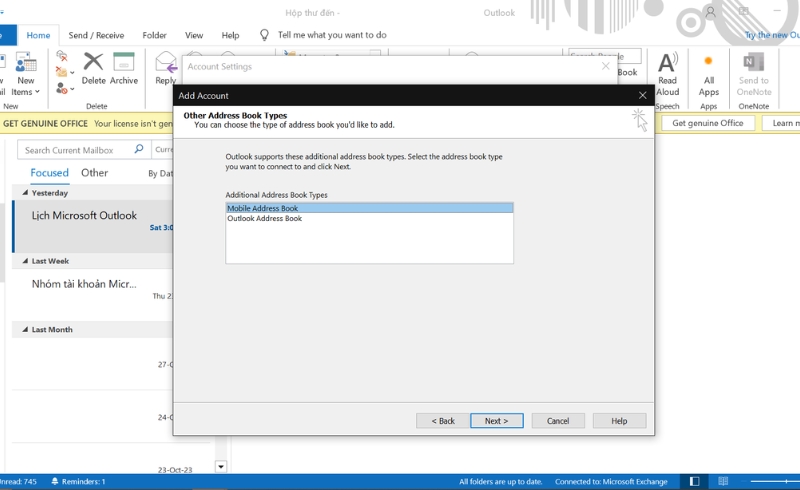Close the Account Settings window

pyautogui.click(x=606, y=66)
